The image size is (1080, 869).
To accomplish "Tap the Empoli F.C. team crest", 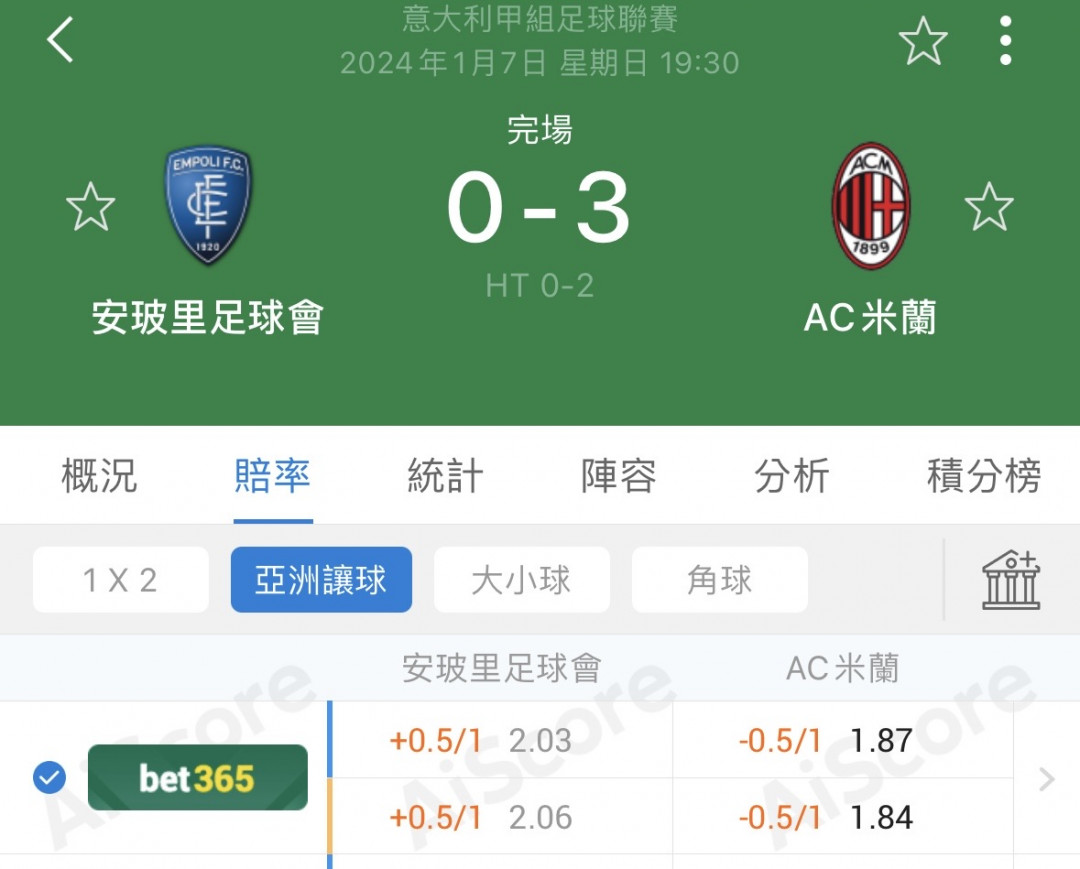I will pos(208,205).
